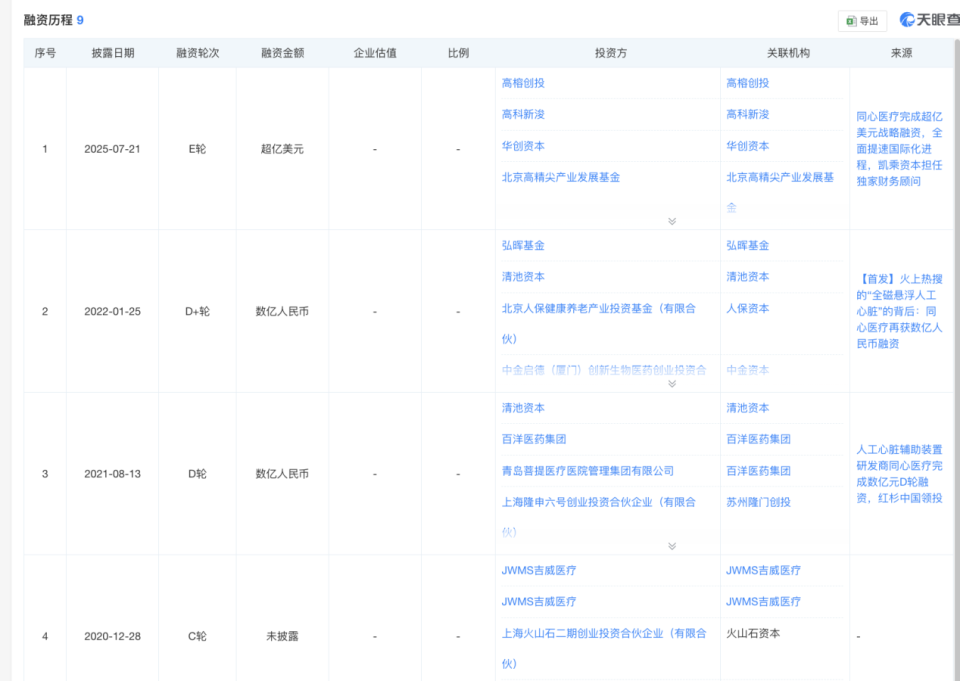Image resolution: width=960 pixels, height=681 pixels.
Task: Open 百洋医药集团 in the 投资方 column
Action: [534, 439]
